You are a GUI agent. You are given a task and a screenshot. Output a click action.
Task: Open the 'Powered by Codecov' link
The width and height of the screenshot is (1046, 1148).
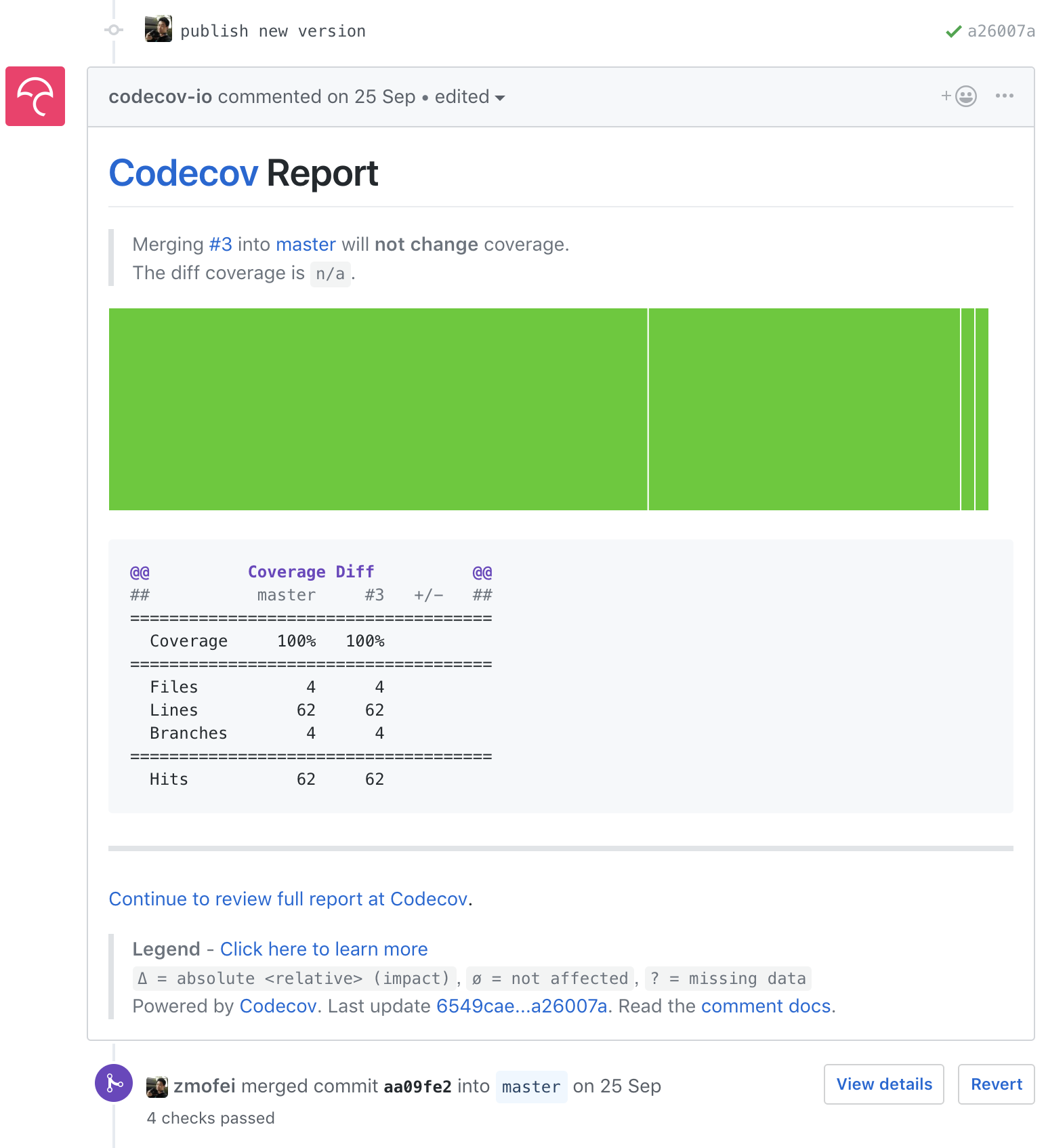click(278, 1006)
